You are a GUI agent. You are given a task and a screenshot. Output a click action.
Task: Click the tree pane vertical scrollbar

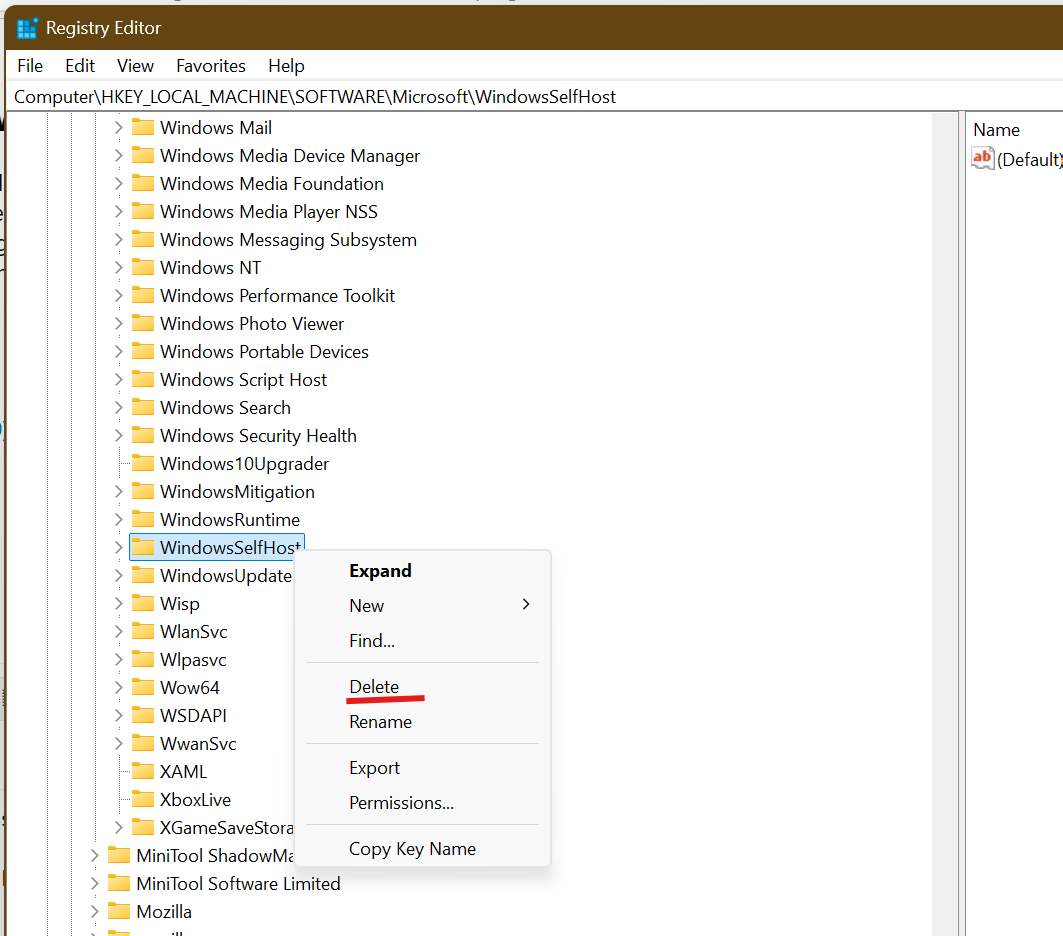pyautogui.click(x=944, y=523)
